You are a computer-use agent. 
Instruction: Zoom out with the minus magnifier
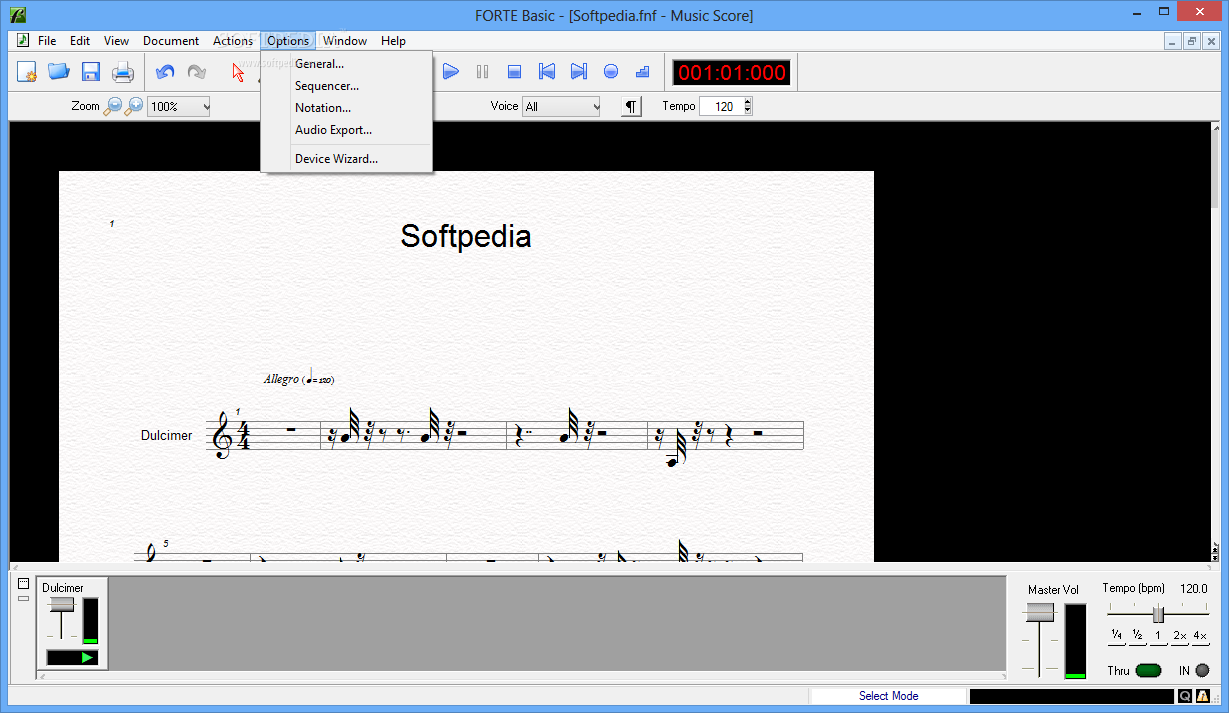(x=114, y=106)
